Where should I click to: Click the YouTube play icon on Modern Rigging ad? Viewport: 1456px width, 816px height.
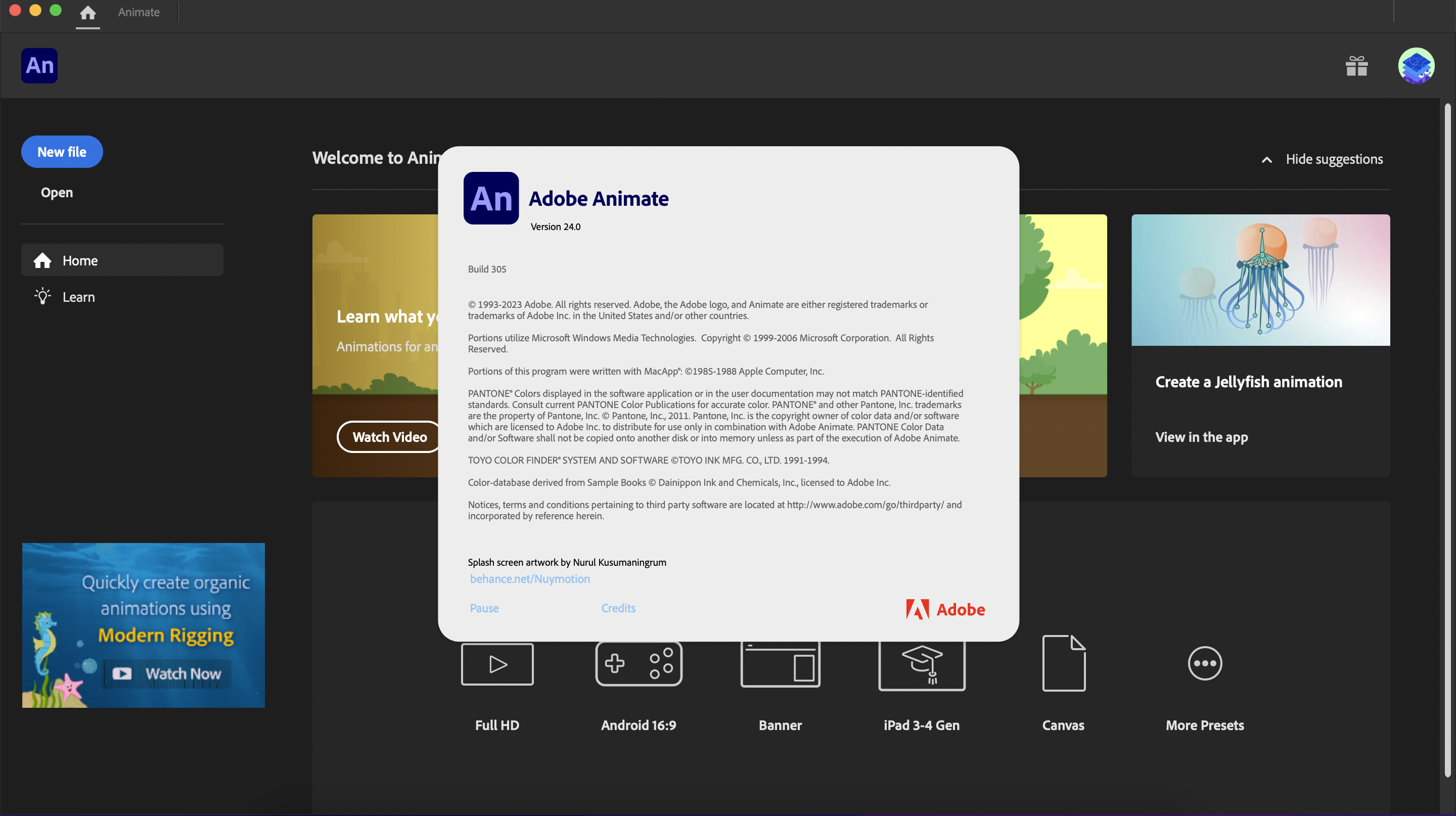(x=122, y=673)
